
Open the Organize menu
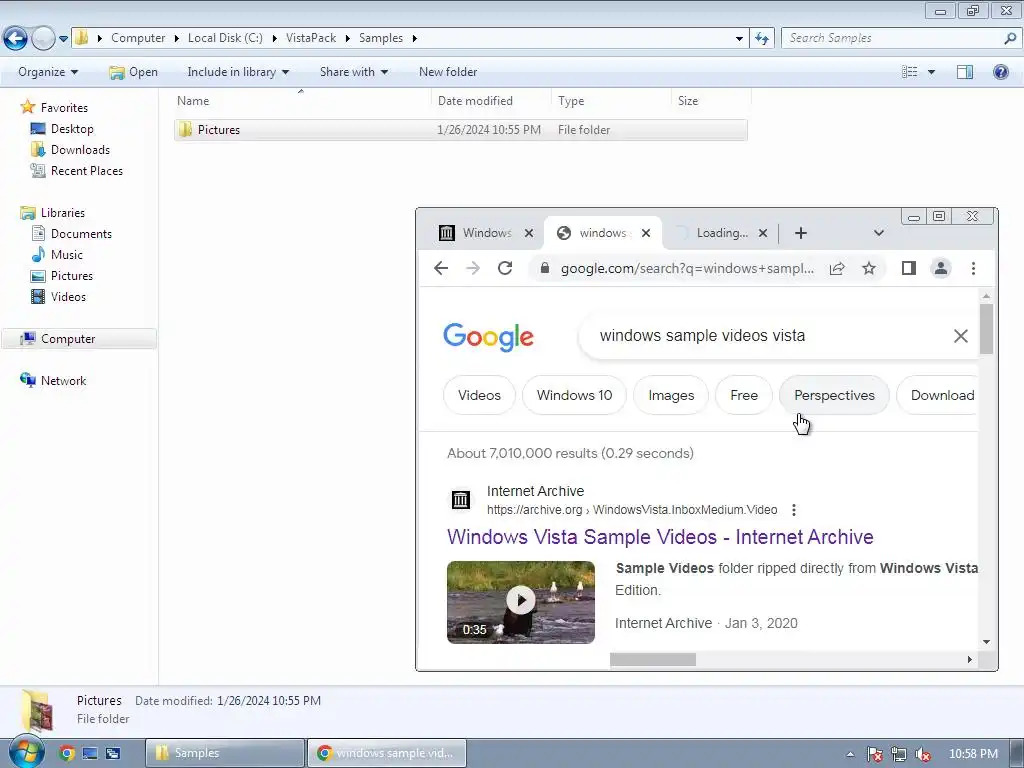[48, 72]
